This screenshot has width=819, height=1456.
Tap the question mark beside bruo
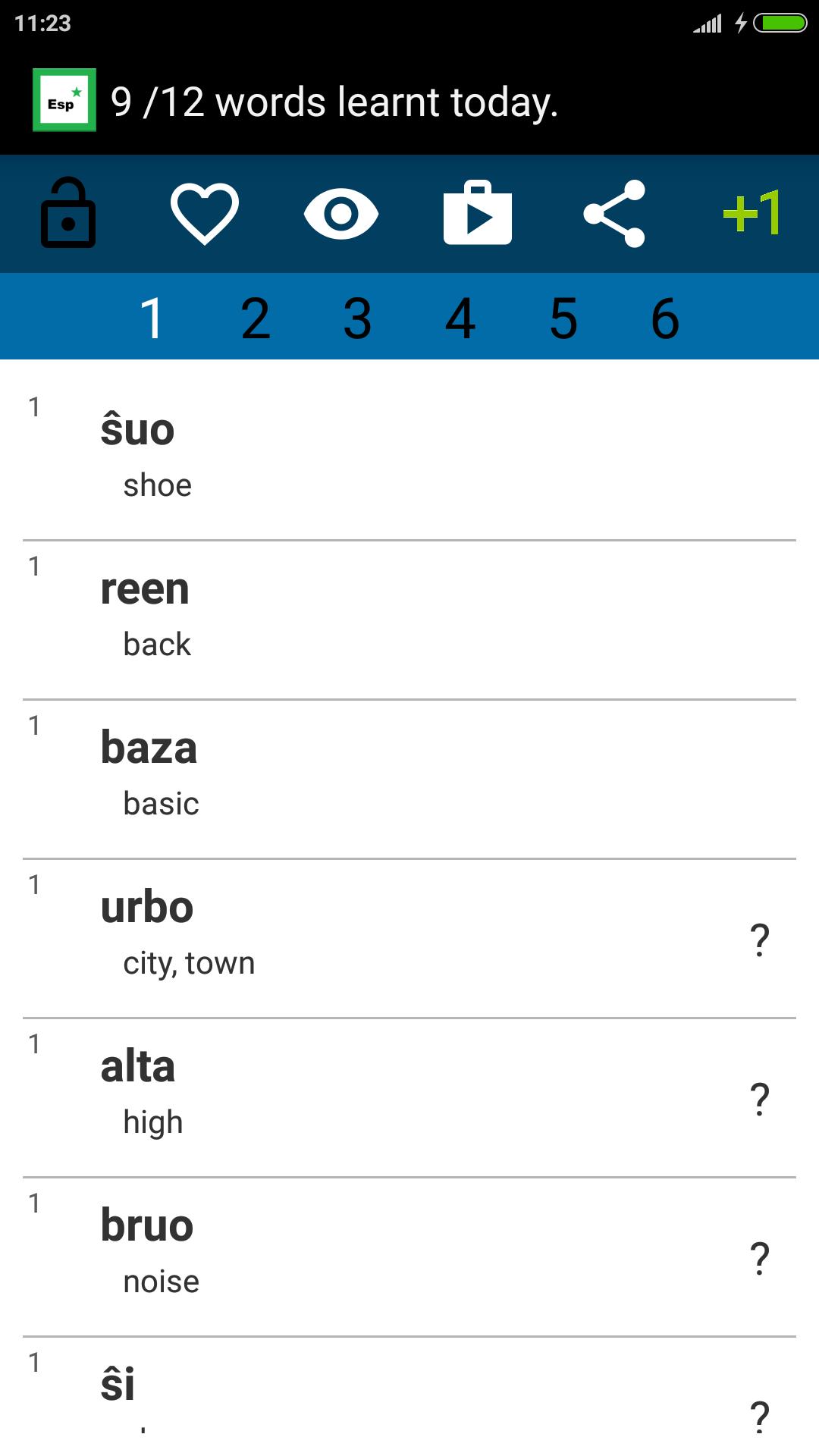pyautogui.click(x=760, y=1259)
